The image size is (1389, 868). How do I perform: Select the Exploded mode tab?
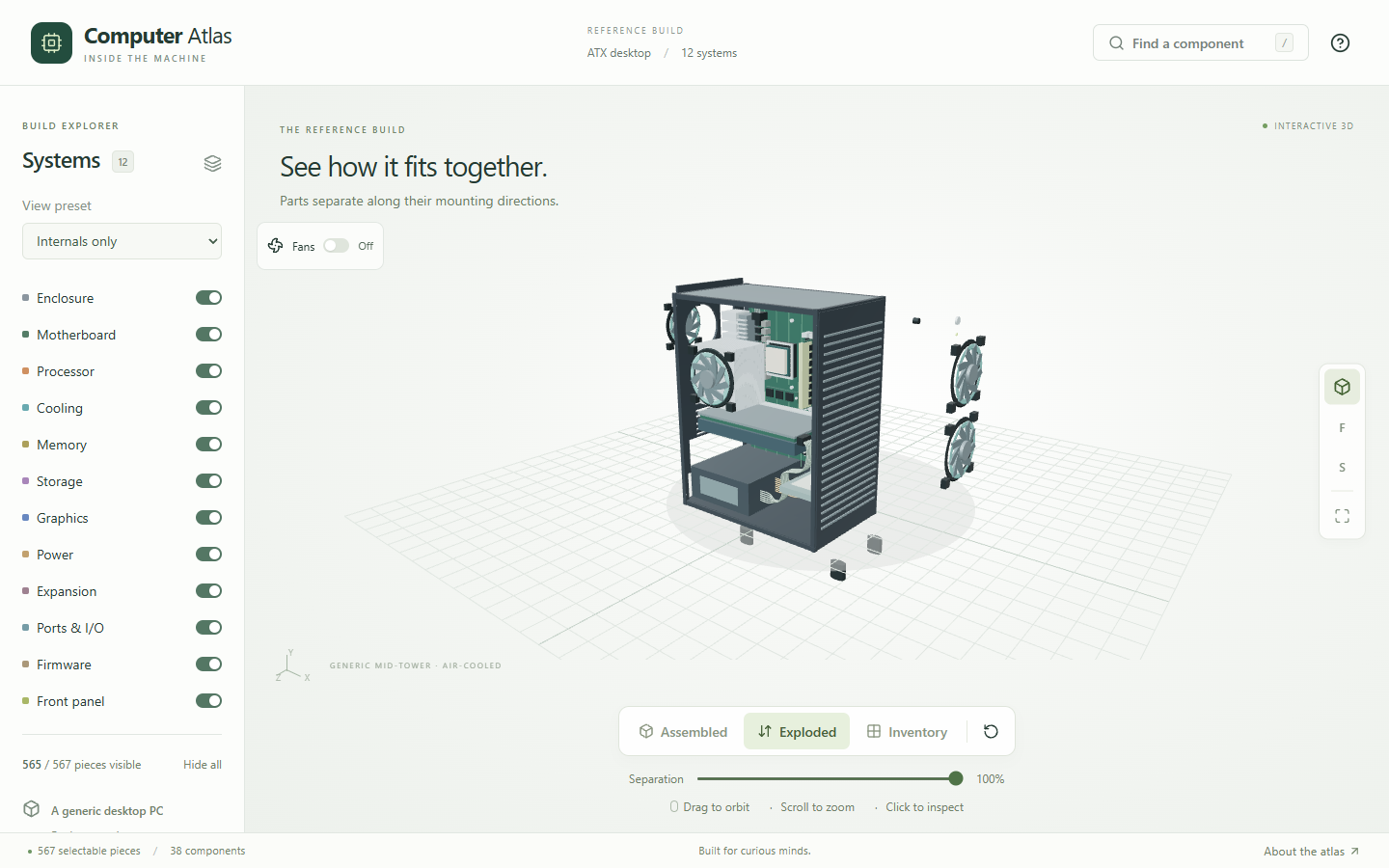click(797, 732)
